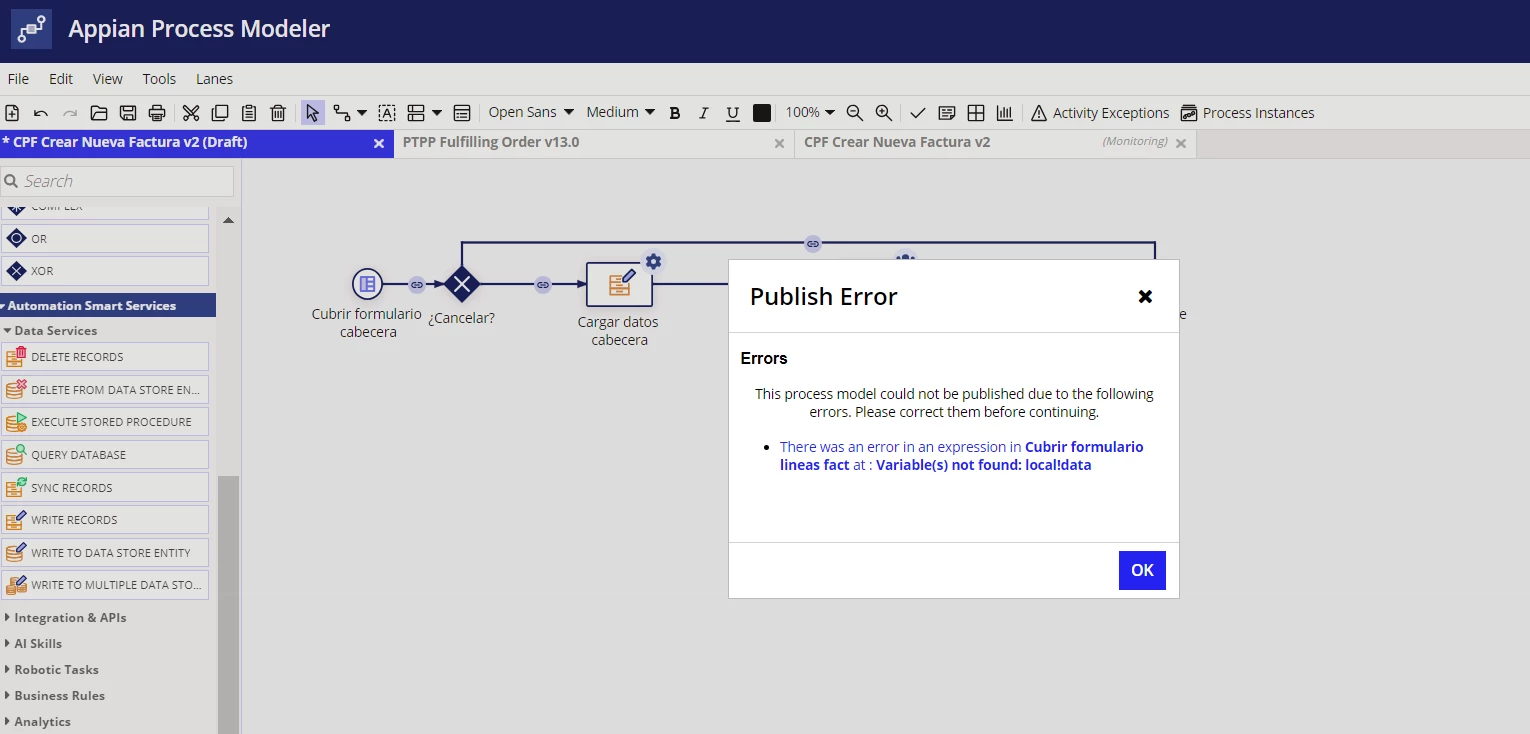Open the File menu
1530x734 pixels.
coord(18,79)
